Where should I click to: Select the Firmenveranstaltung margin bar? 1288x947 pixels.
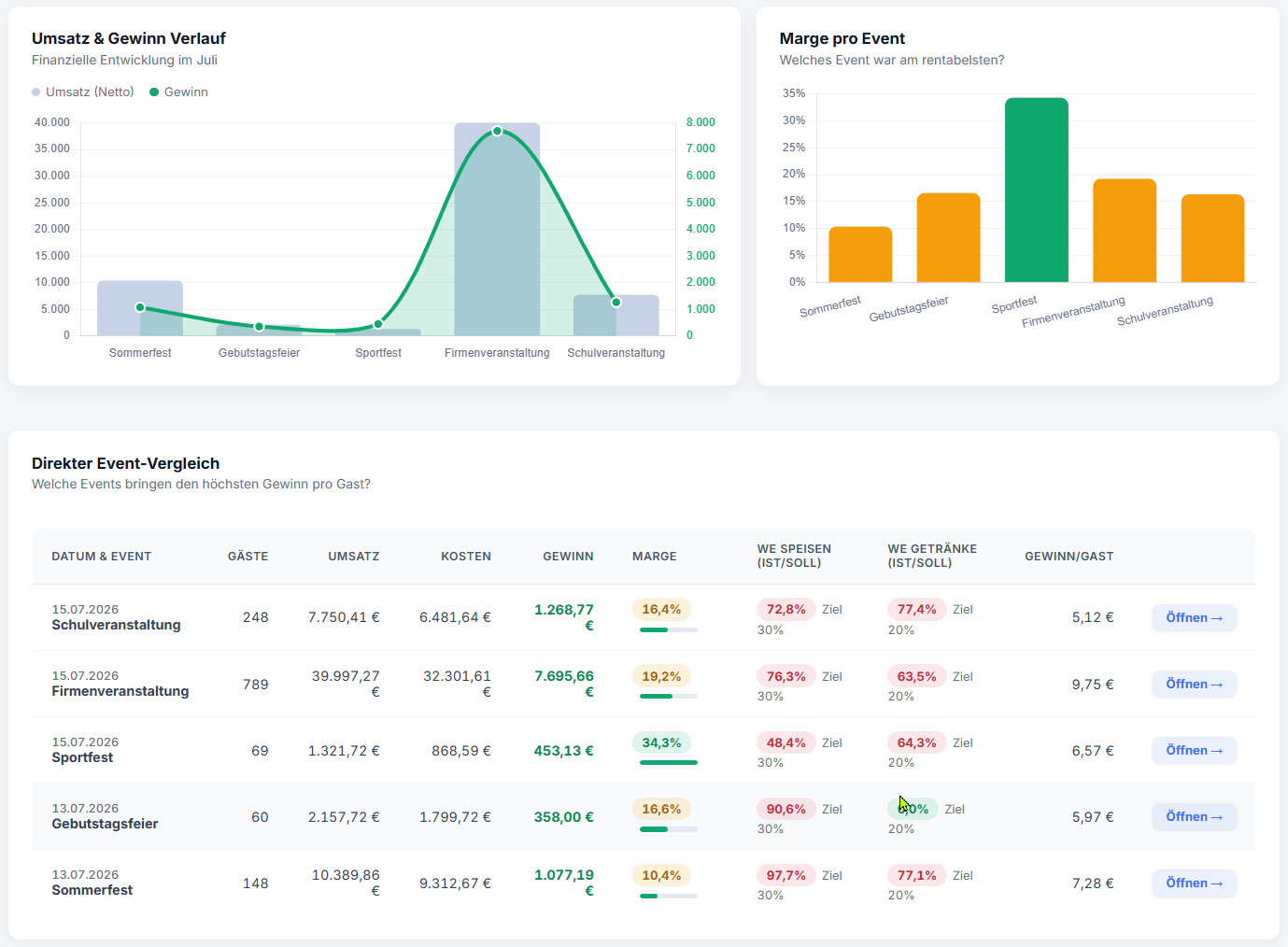1125,230
